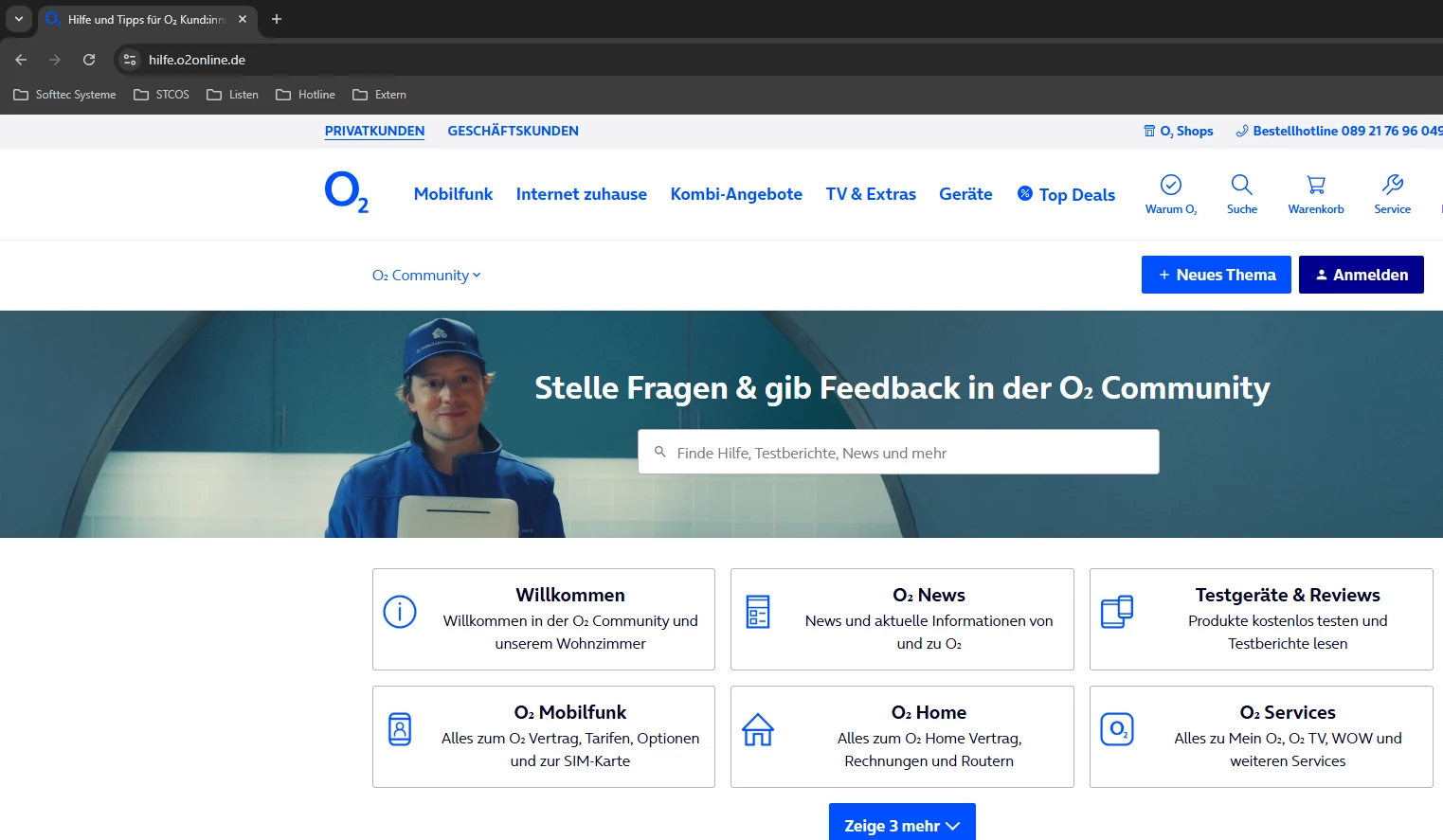The width and height of the screenshot is (1443, 840).
Task: Click the site information icon in the address bar
Action: pos(130,60)
